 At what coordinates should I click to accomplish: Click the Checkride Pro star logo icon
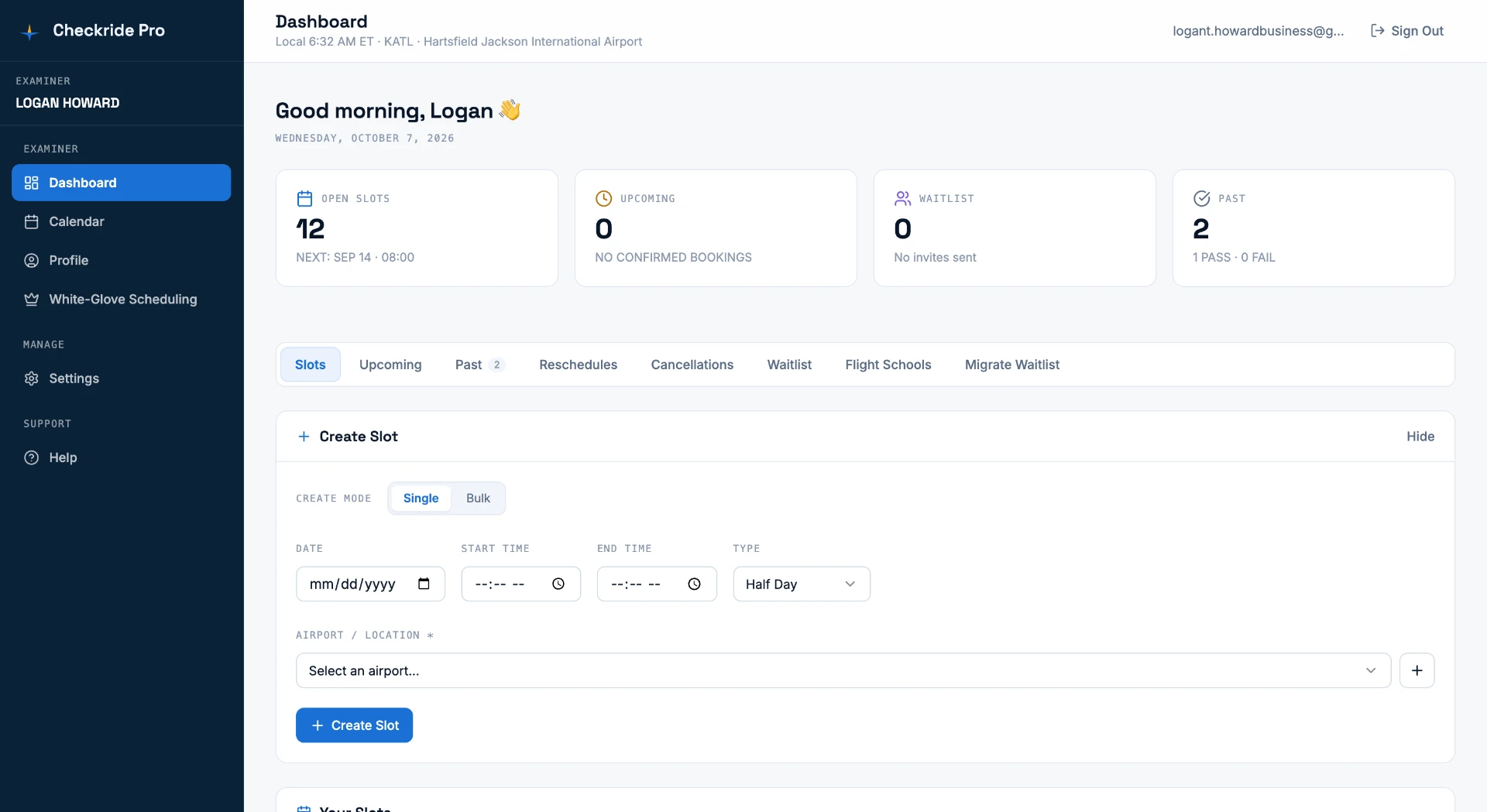(29, 32)
